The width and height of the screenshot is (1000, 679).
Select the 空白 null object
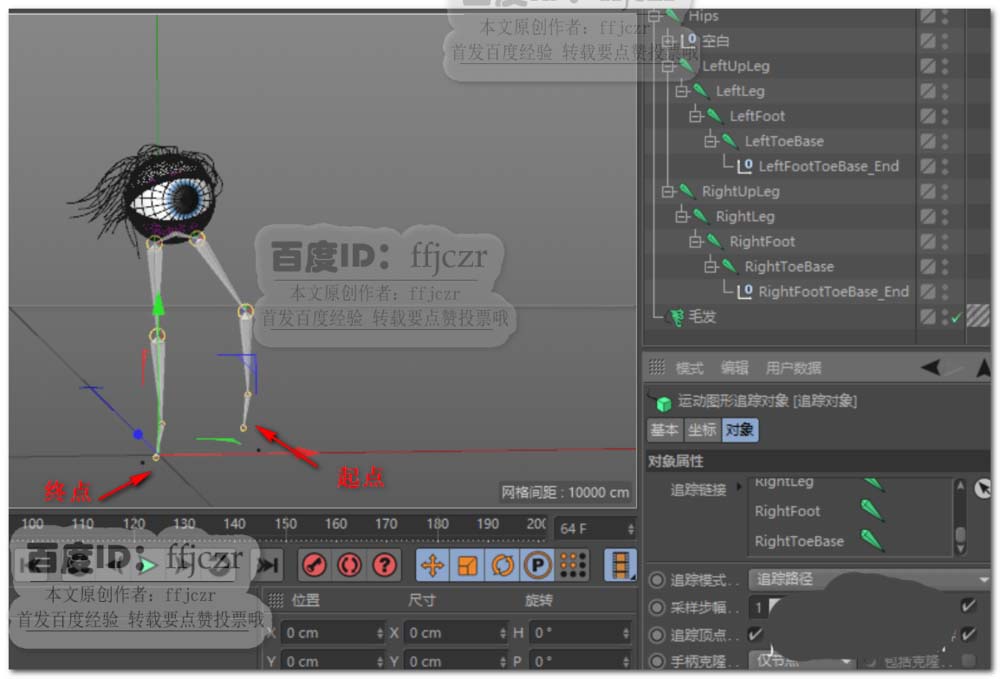click(716, 41)
